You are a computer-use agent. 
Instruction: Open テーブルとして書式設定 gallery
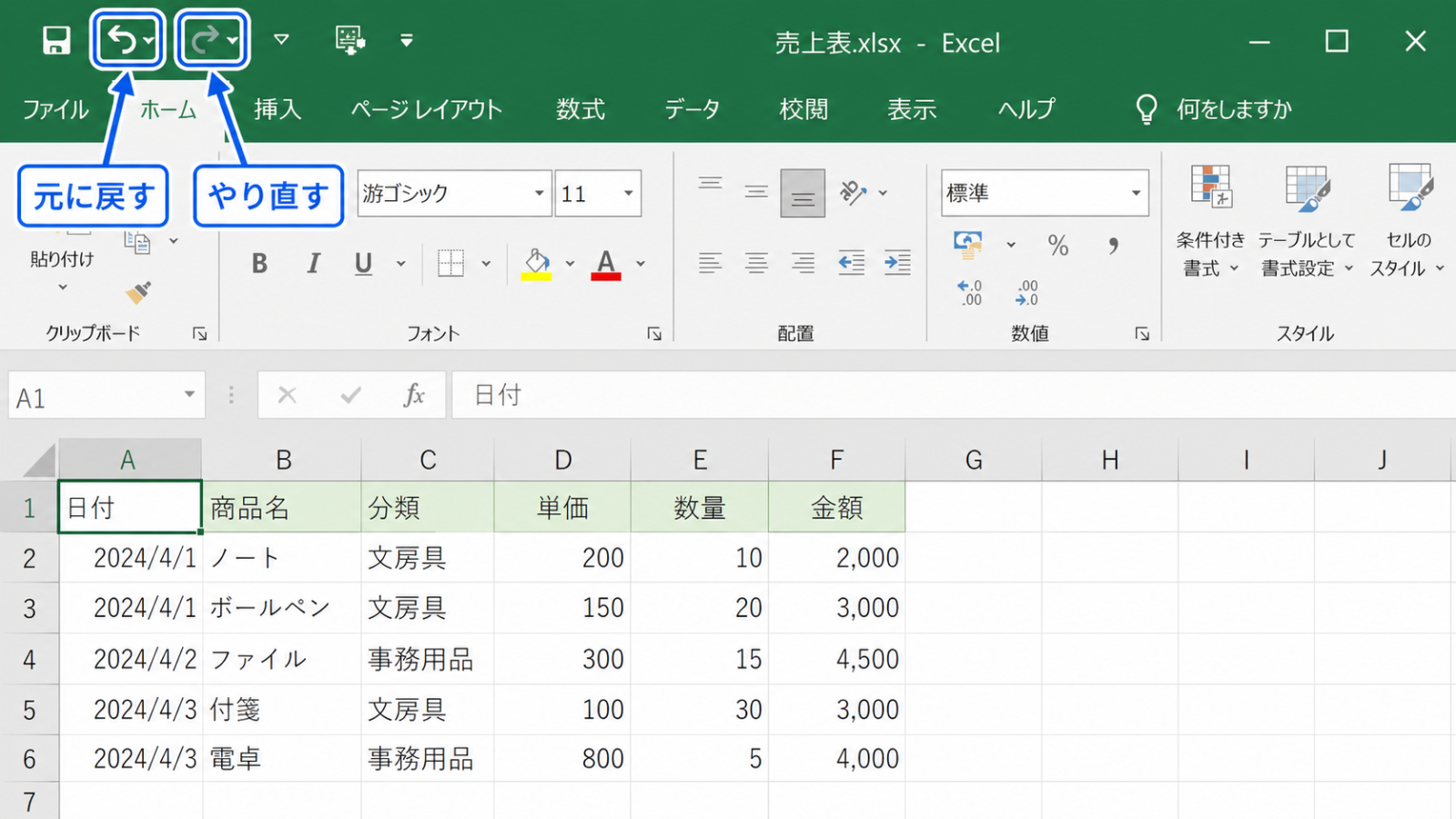pos(1307,221)
